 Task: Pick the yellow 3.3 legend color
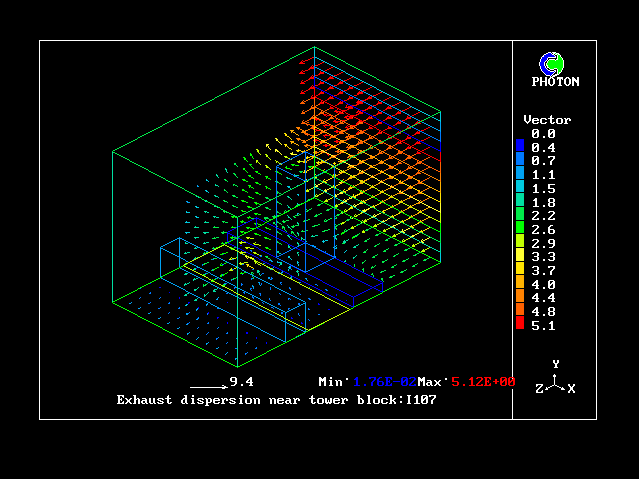[520, 256]
